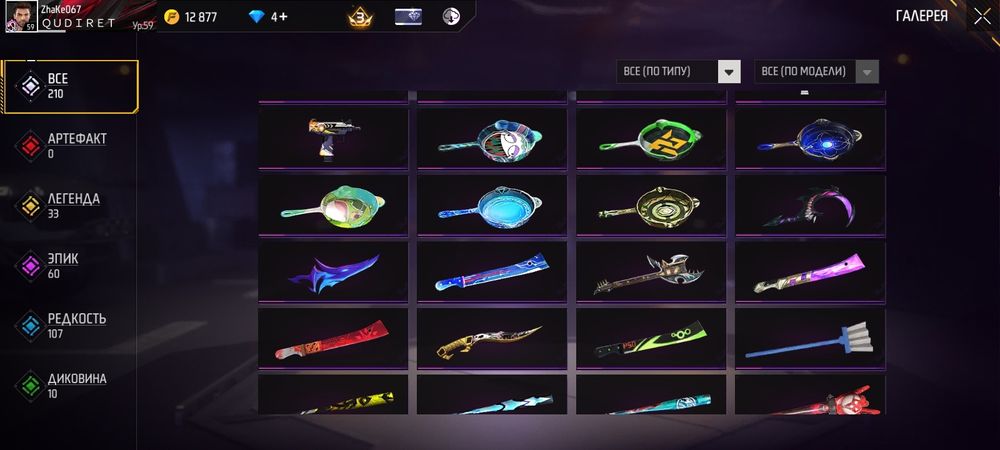Select the Все category showing 210
Screen dimensions: 1000x450
click(70, 87)
